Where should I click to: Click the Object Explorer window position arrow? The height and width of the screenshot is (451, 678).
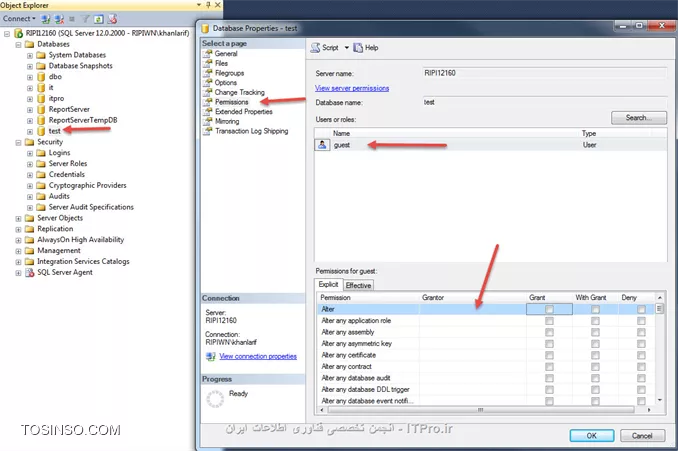(x=199, y=5)
